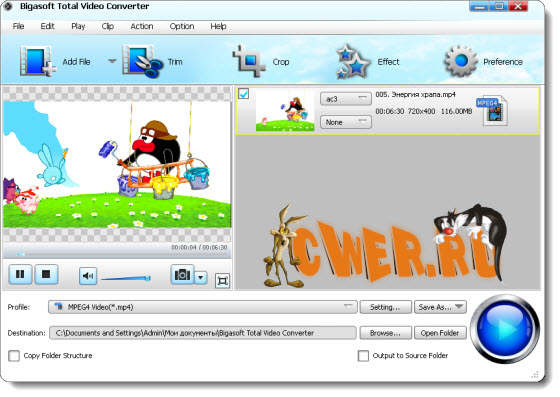This screenshot has height=397, width=560.
Task: Open the Action menu
Action: tap(142, 26)
